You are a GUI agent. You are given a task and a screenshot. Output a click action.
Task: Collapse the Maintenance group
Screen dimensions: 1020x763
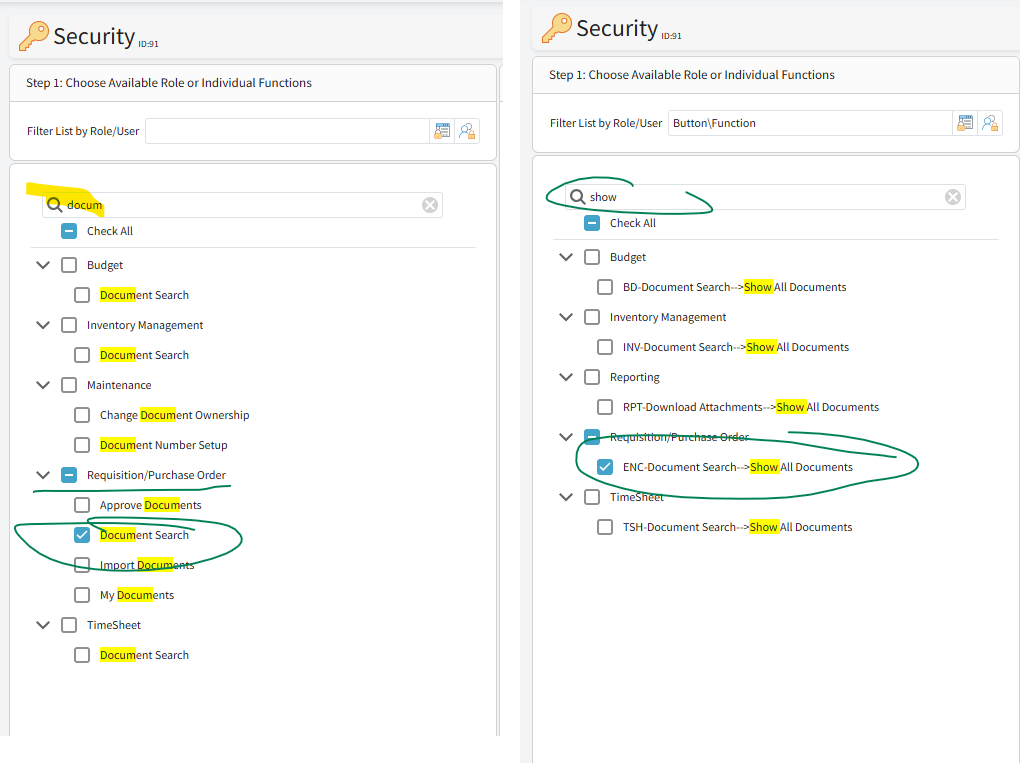[x=43, y=385]
